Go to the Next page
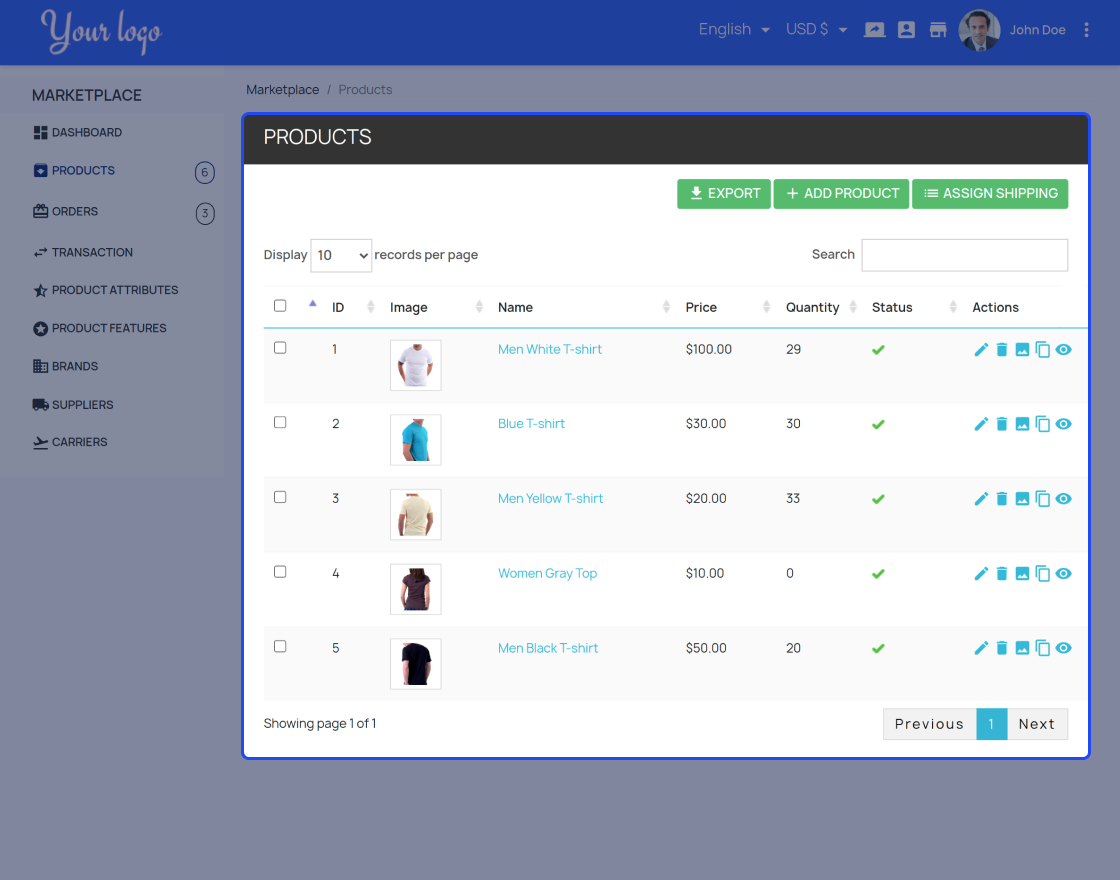The width and height of the screenshot is (1120, 880). coord(1037,724)
